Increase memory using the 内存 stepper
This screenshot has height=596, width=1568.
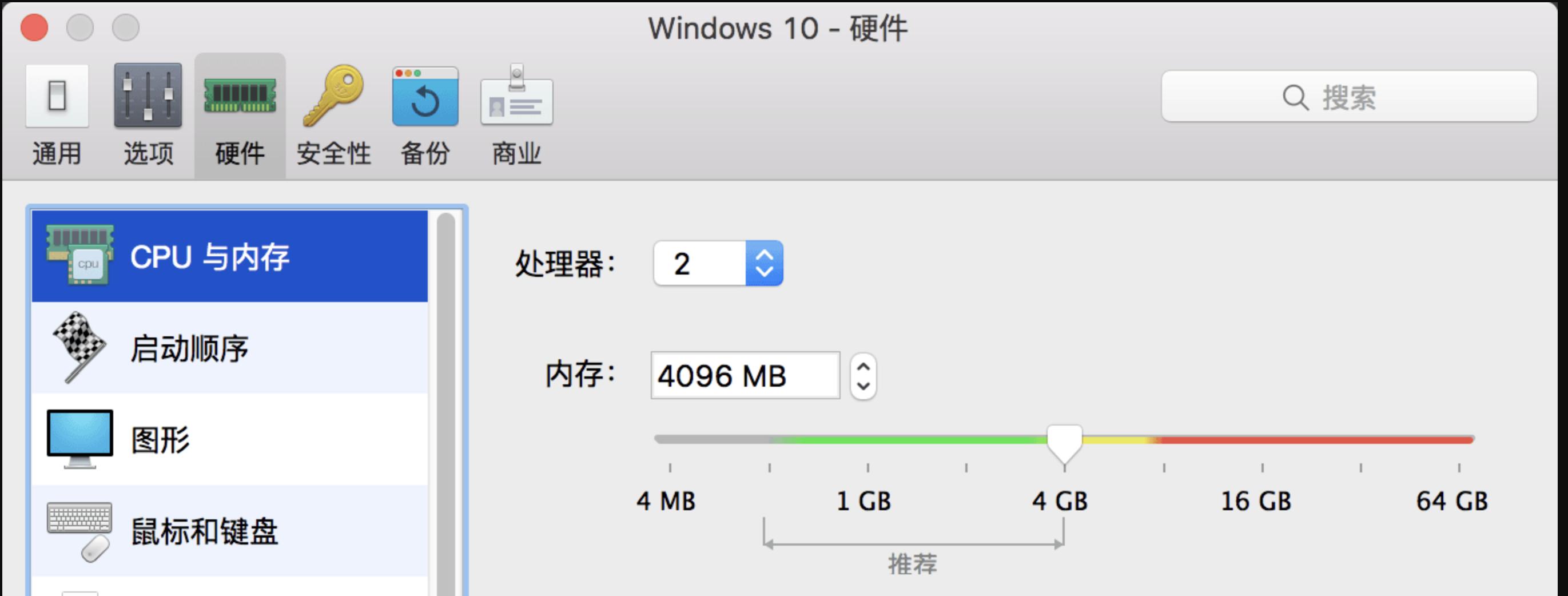coord(863,367)
